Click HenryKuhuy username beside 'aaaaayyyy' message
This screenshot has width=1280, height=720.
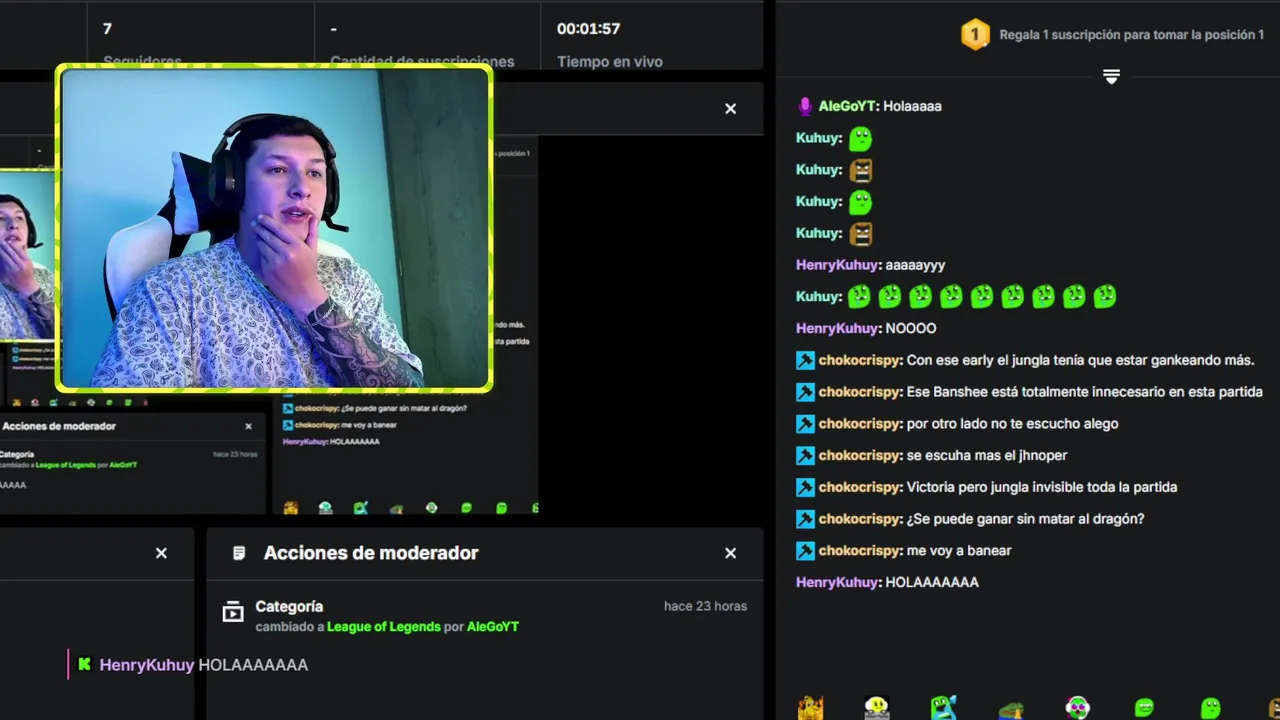pyautogui.click(x=838, y=265)
